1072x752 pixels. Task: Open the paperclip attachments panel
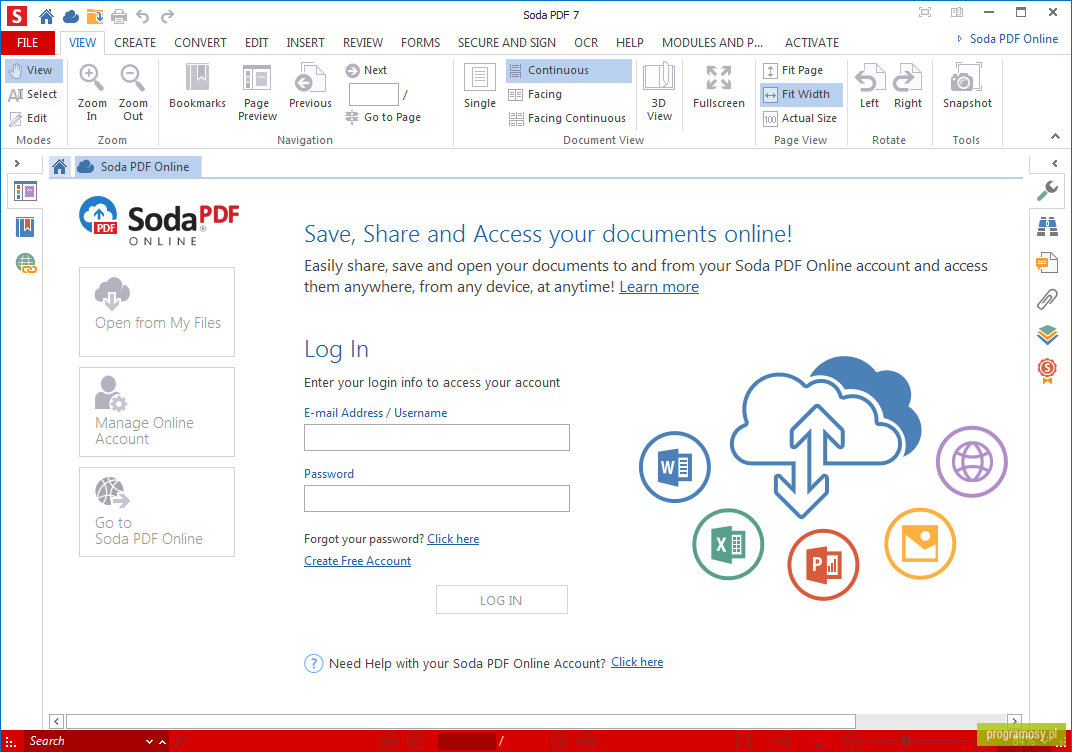pyautogui.click(x=1047, y=299)
